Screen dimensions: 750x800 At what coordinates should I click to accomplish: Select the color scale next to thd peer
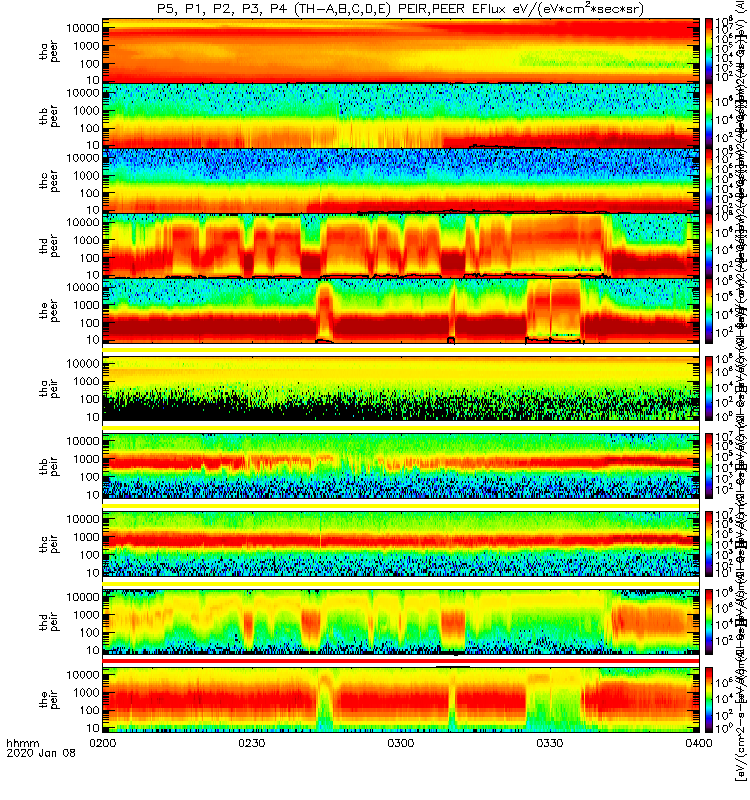[x=709, y=245]
